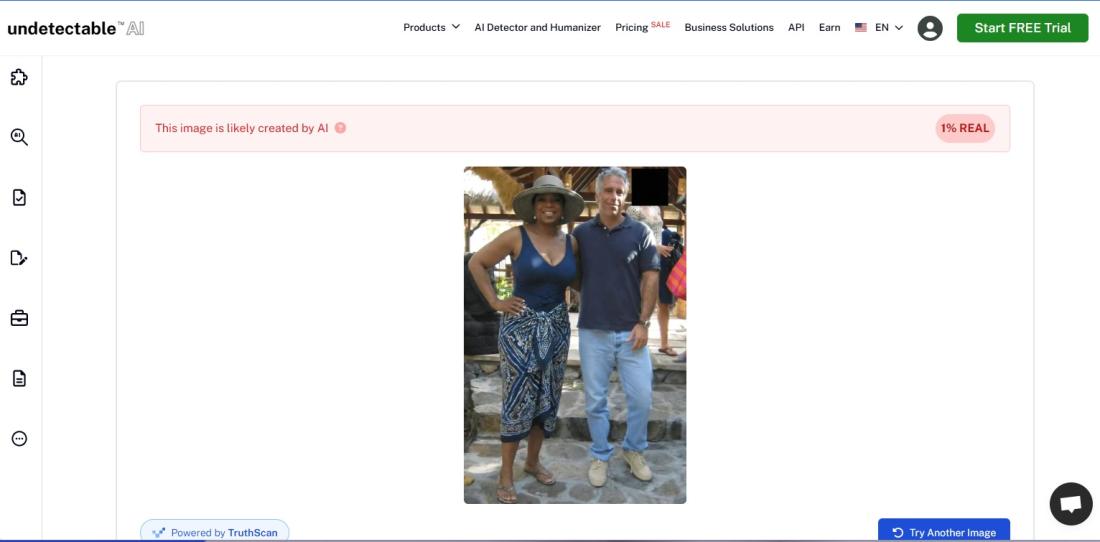Click the text document sidebar icon
The height and width of the screenshot is (542, 1100).
pos(19,378)
